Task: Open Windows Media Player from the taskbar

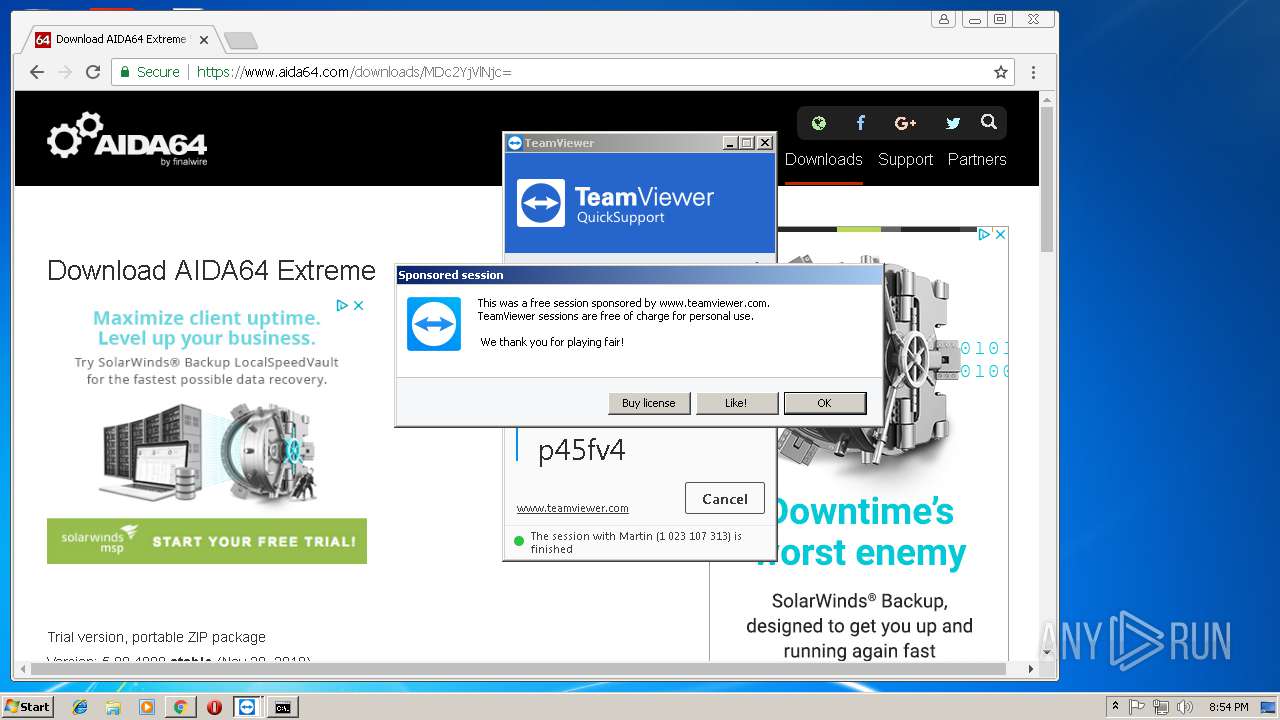Action: (147, 707)
